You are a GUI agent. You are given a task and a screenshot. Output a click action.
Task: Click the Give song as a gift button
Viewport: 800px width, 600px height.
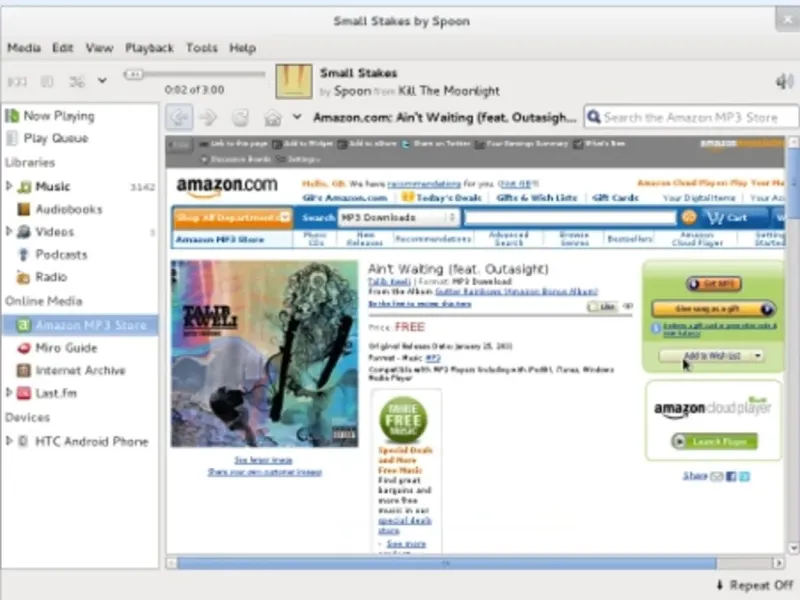714,309
